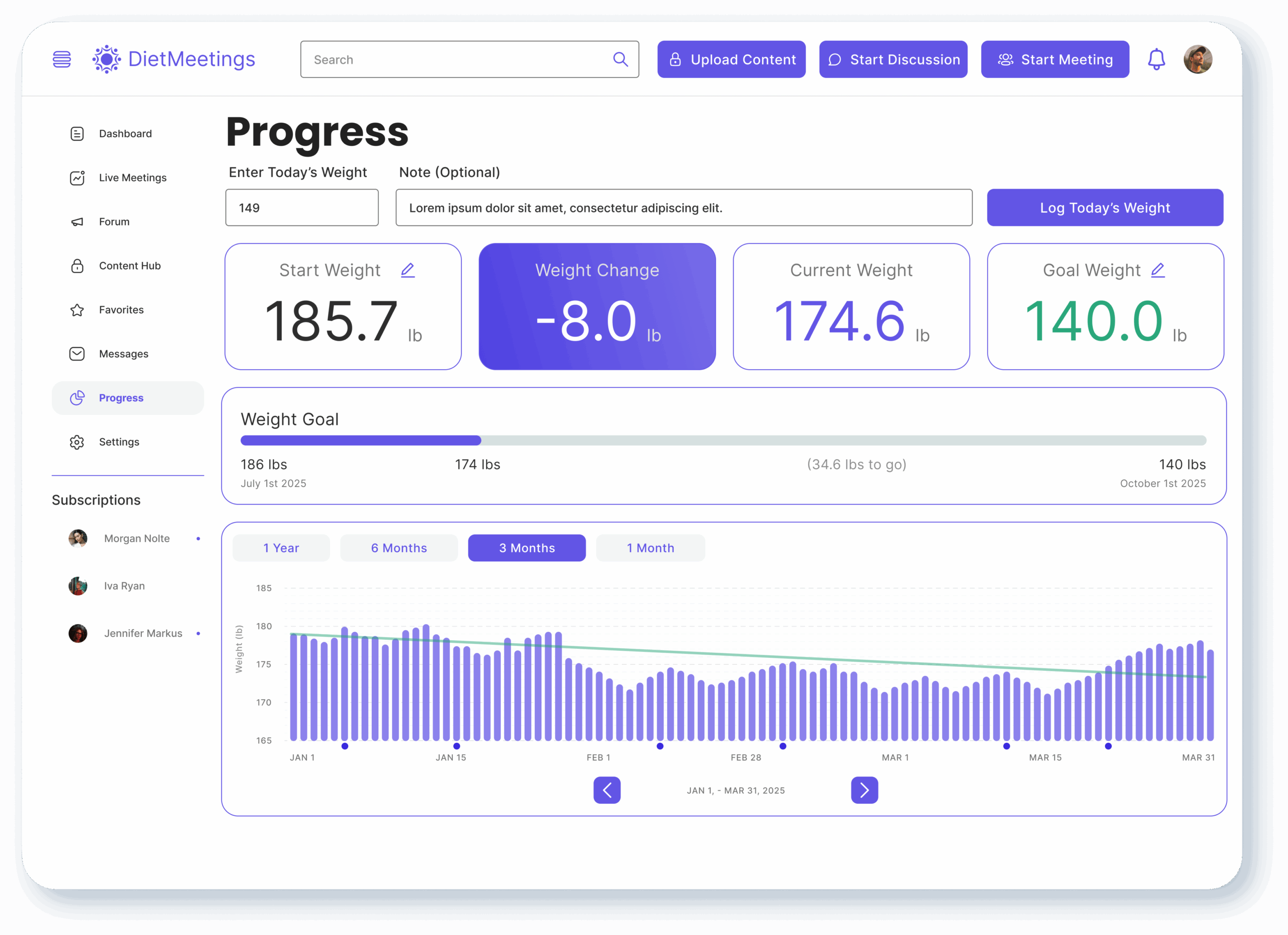
Task: Open Settings gear in sidebar
Action: (77, 442)
